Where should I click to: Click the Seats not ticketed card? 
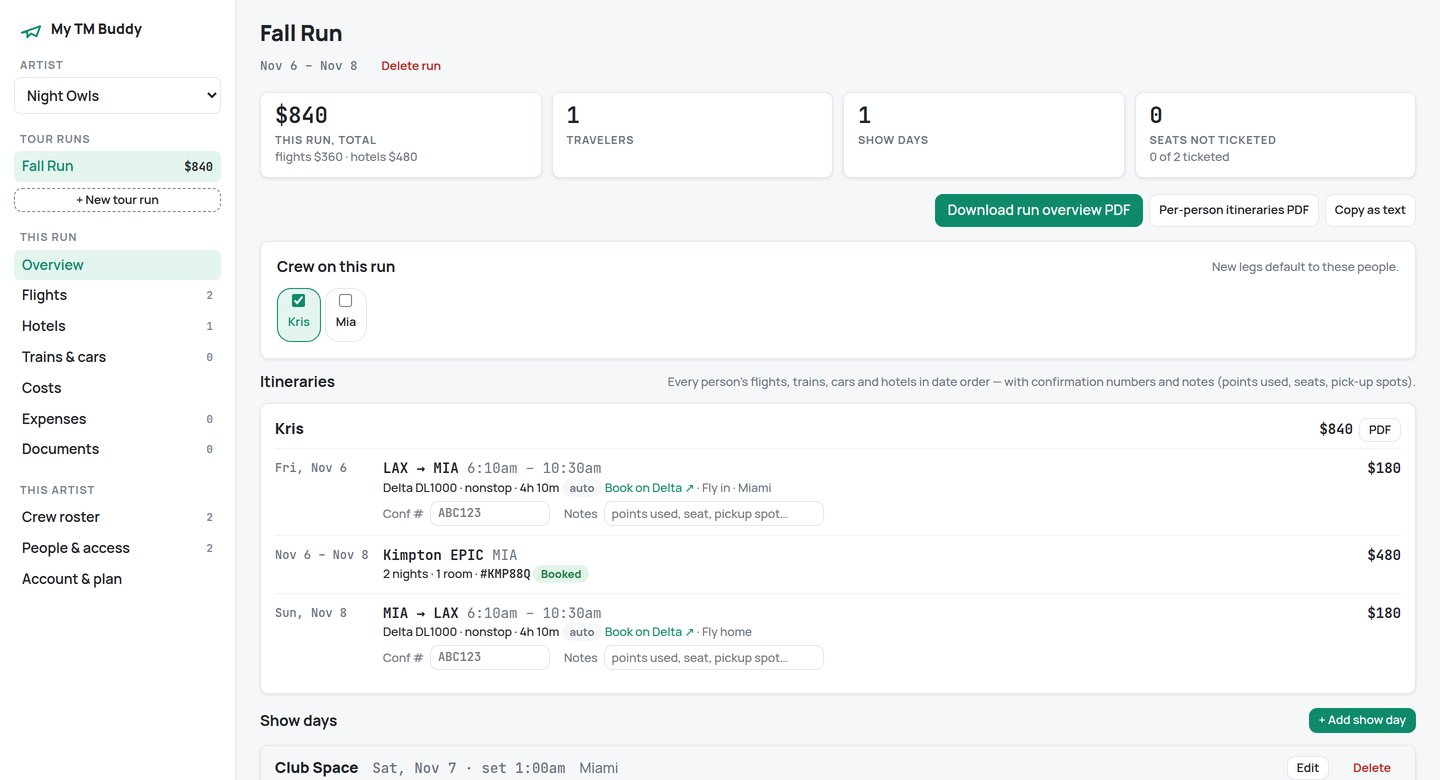click(x=1275, y=135)
